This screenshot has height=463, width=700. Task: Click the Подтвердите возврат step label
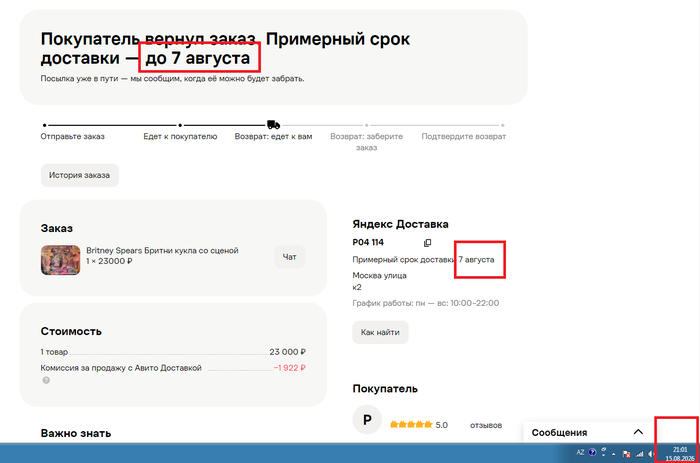coord(463,137)
